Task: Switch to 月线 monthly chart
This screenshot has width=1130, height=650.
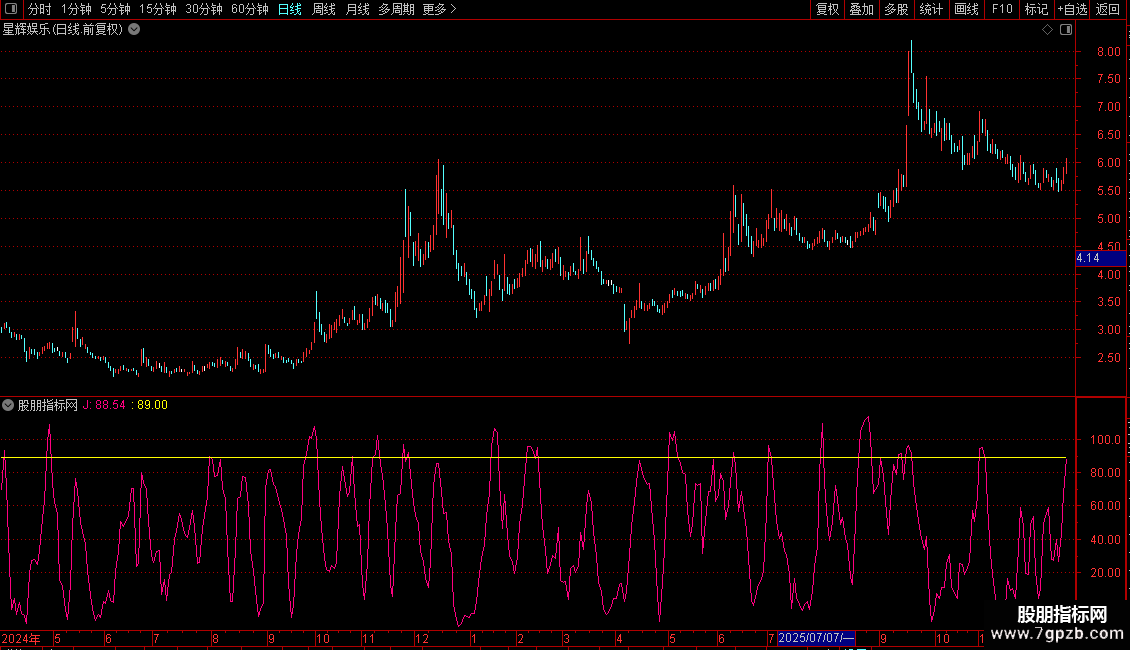Action: (x=357, y=9)
